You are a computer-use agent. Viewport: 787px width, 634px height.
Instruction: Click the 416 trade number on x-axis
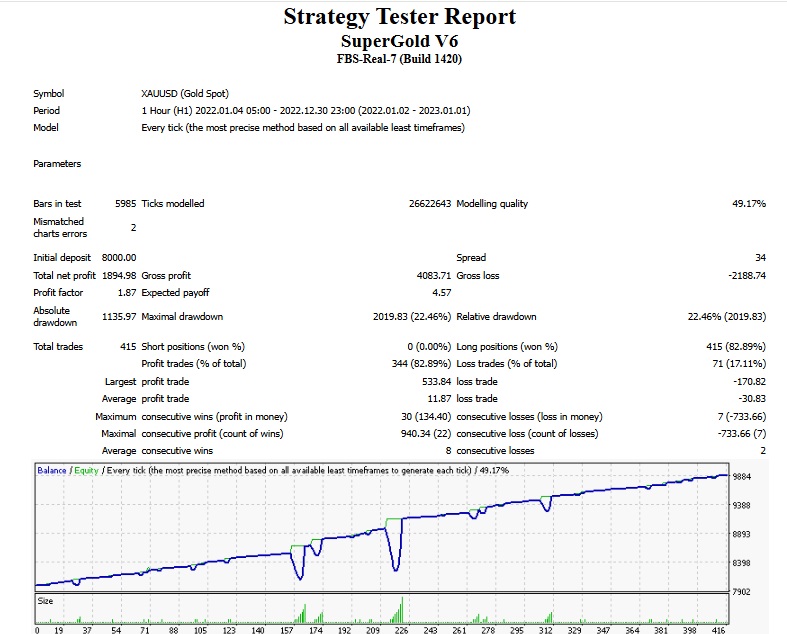coord(718,630)
